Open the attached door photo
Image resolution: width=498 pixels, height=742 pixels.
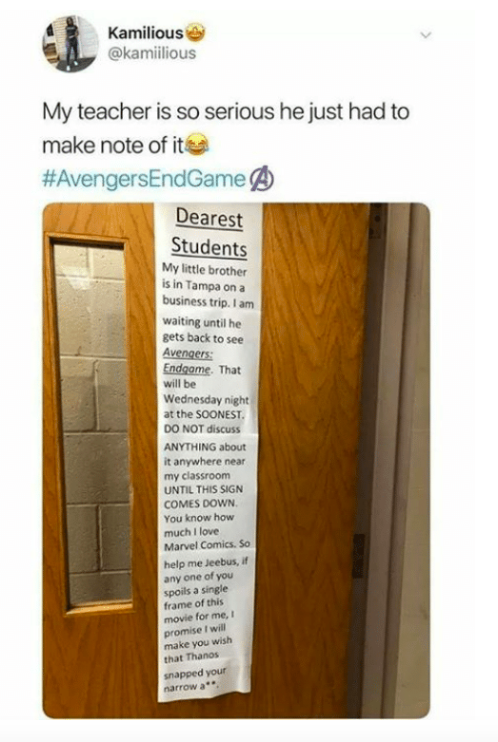(x=236, y=460)
